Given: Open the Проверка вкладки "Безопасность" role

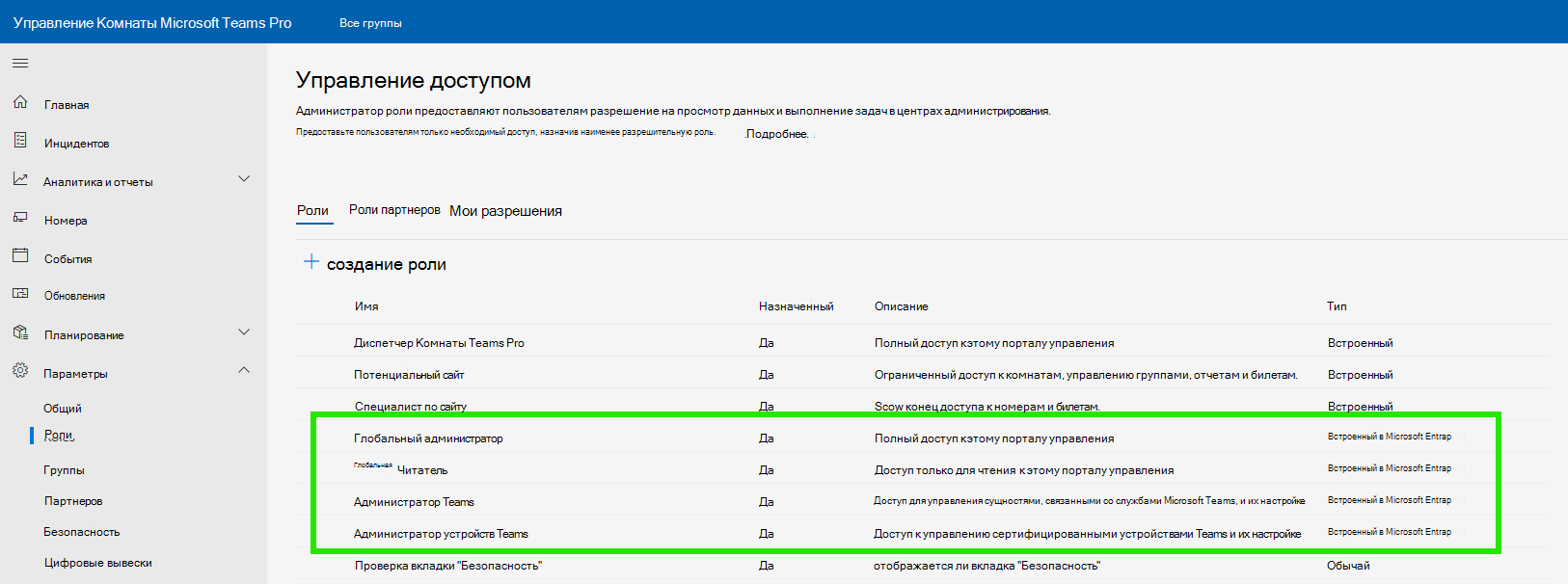Looking at the screenshot, I should (x=448, y=566).
